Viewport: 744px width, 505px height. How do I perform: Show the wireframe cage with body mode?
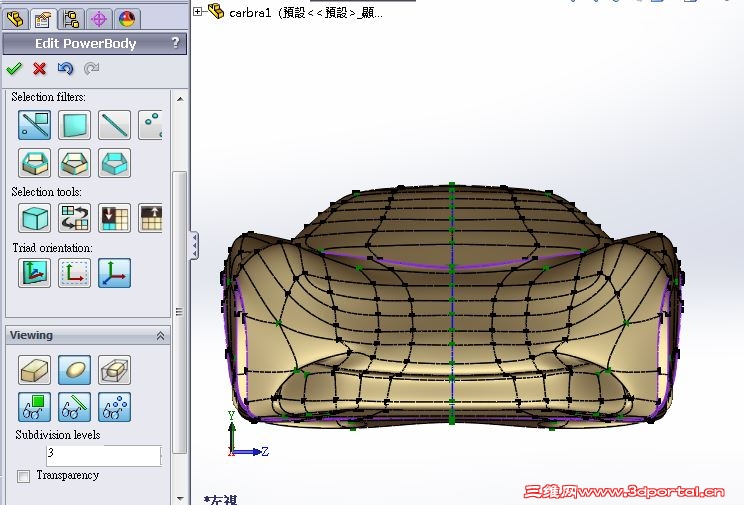(x=114, y=370)
